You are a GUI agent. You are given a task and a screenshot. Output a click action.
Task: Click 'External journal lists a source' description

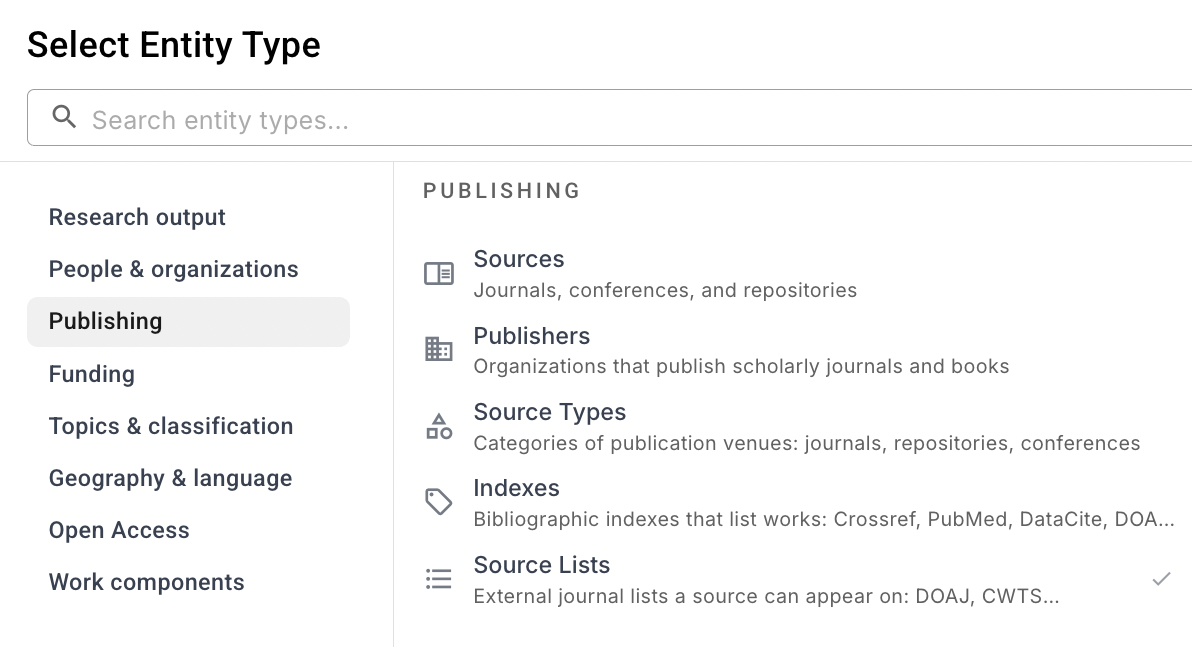coord(766,596)
